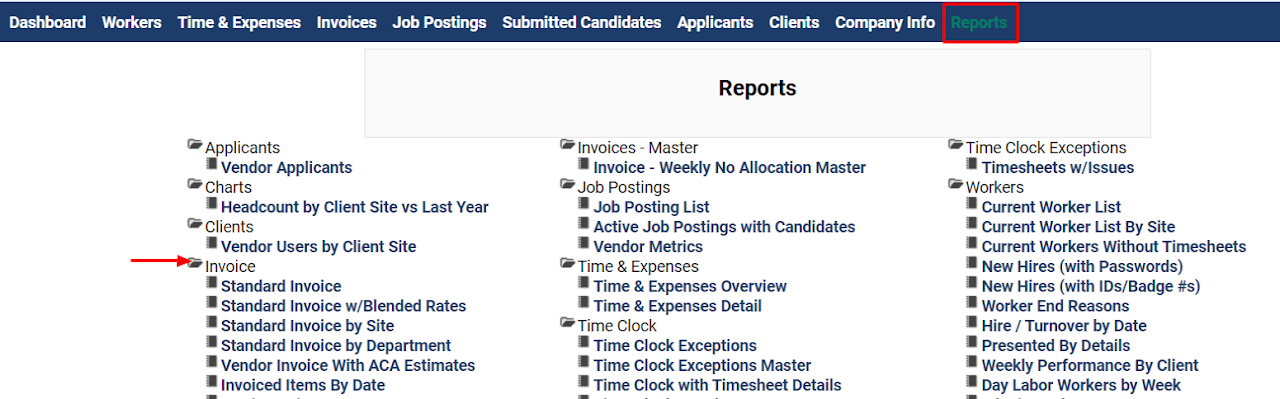The image size is (1280, 399).
Task: Click the folder icon beside Time Clock category
Action: [x=568, y=324]
